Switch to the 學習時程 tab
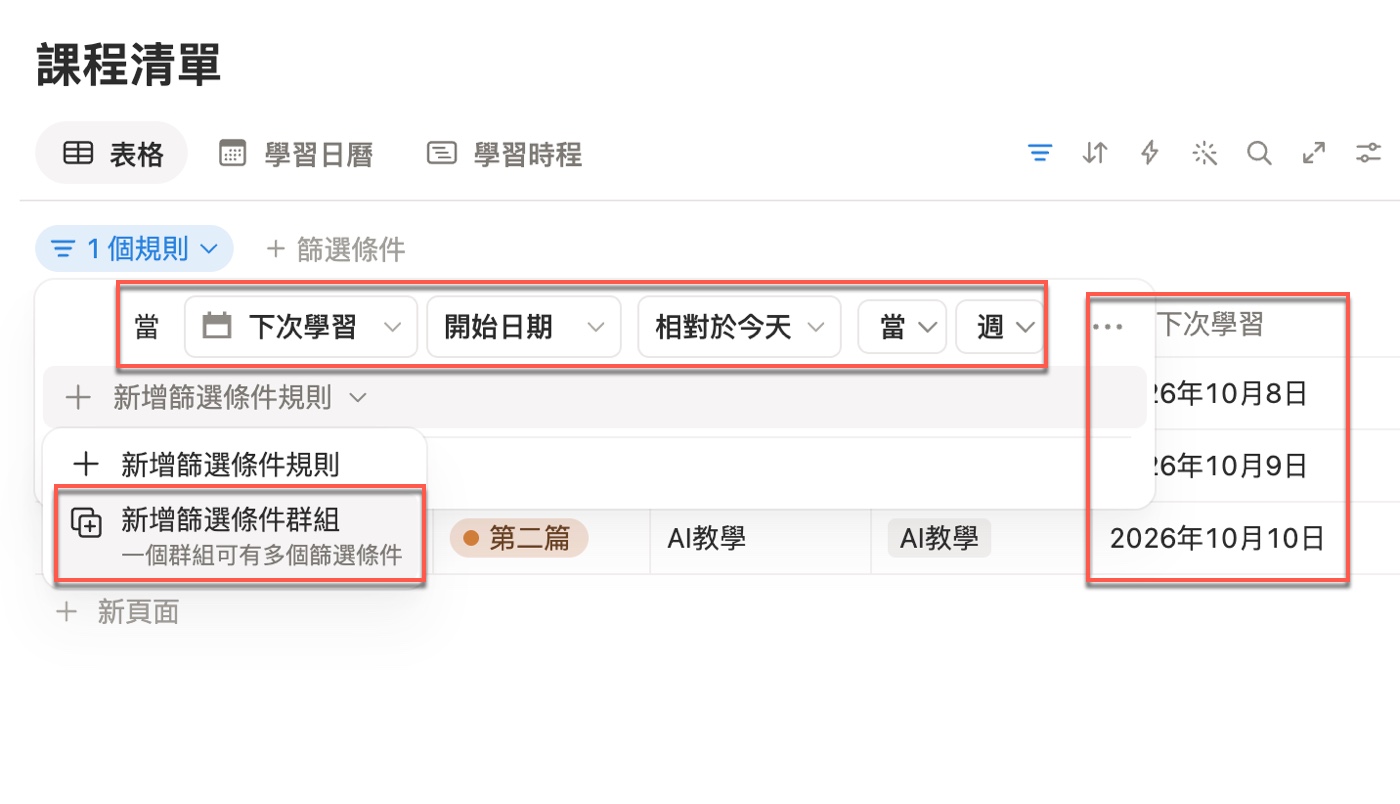The height and width of the screenshot is (804, 1400). [x=504, y=154]
